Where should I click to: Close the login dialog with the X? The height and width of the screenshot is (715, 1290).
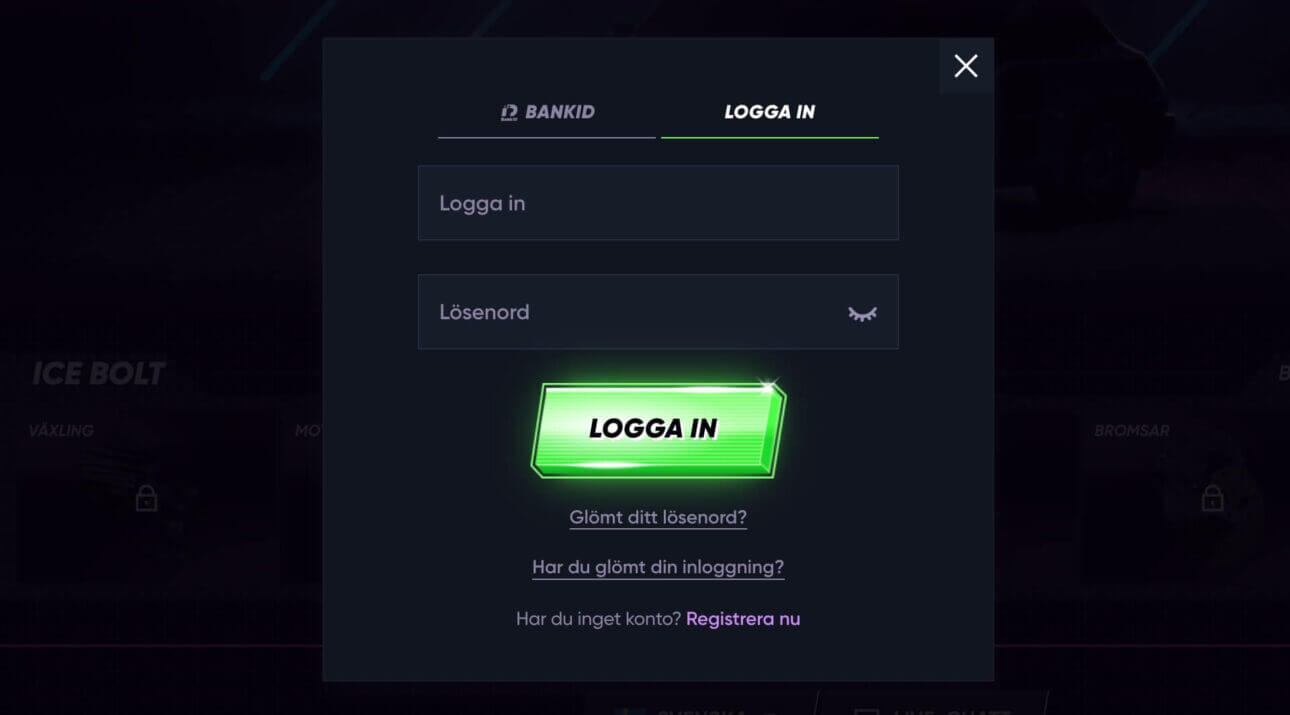pyautogui.click(x=966, y=66)
